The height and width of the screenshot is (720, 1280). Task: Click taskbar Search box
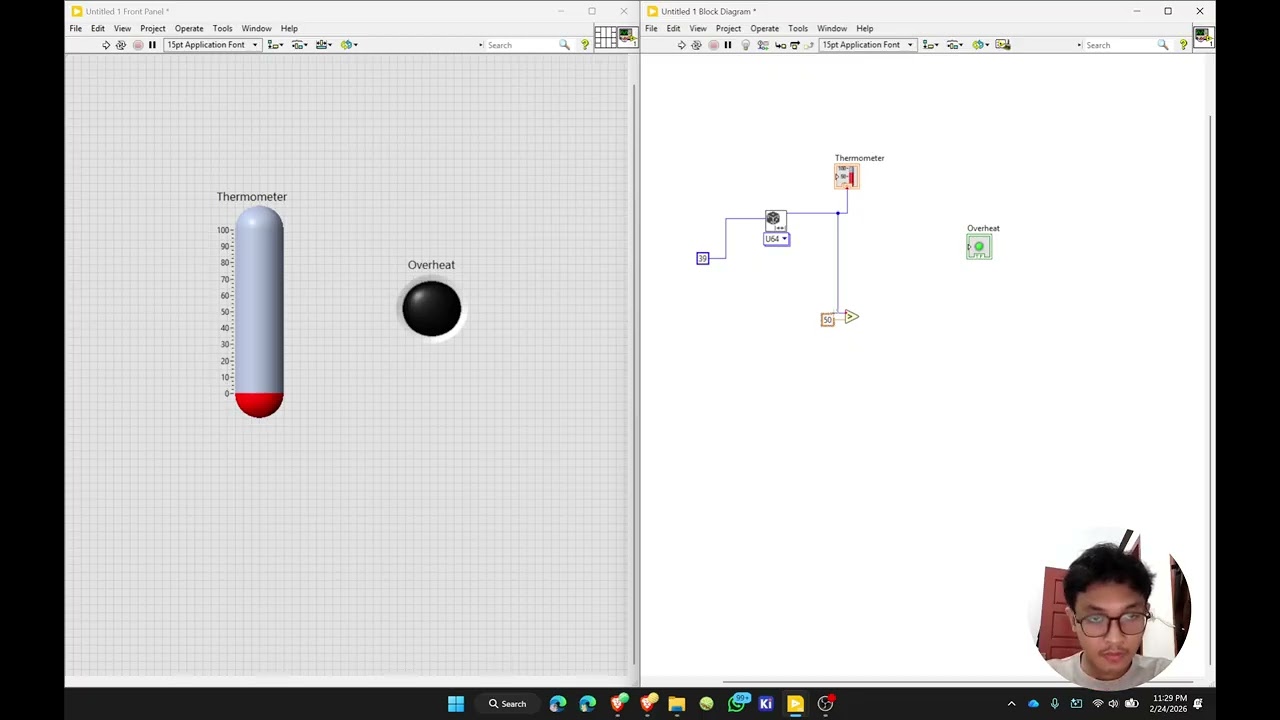click(x=508, y=704)
